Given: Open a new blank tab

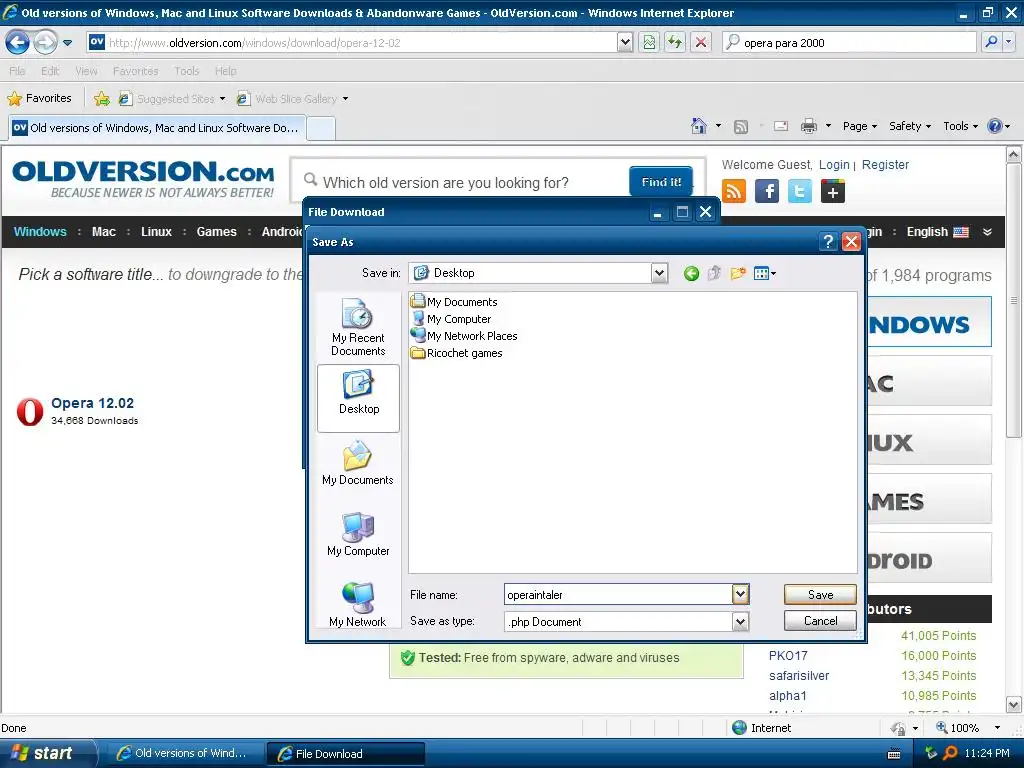Looking at the screenshot, I should tap(321, 129).
